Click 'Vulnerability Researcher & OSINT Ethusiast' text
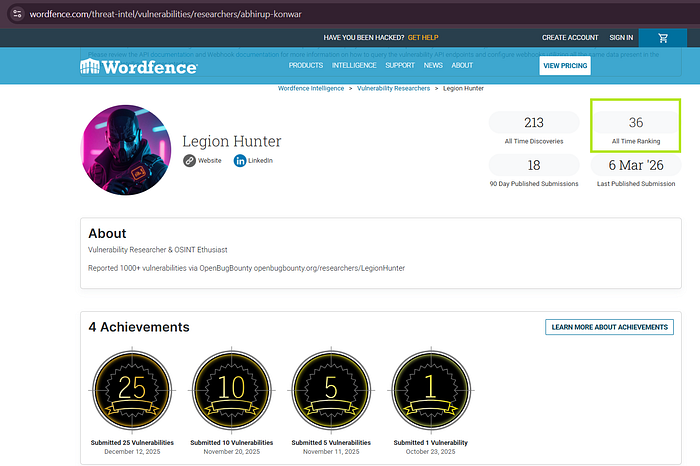Screen dimensions: 700x466 coord(158,250)
